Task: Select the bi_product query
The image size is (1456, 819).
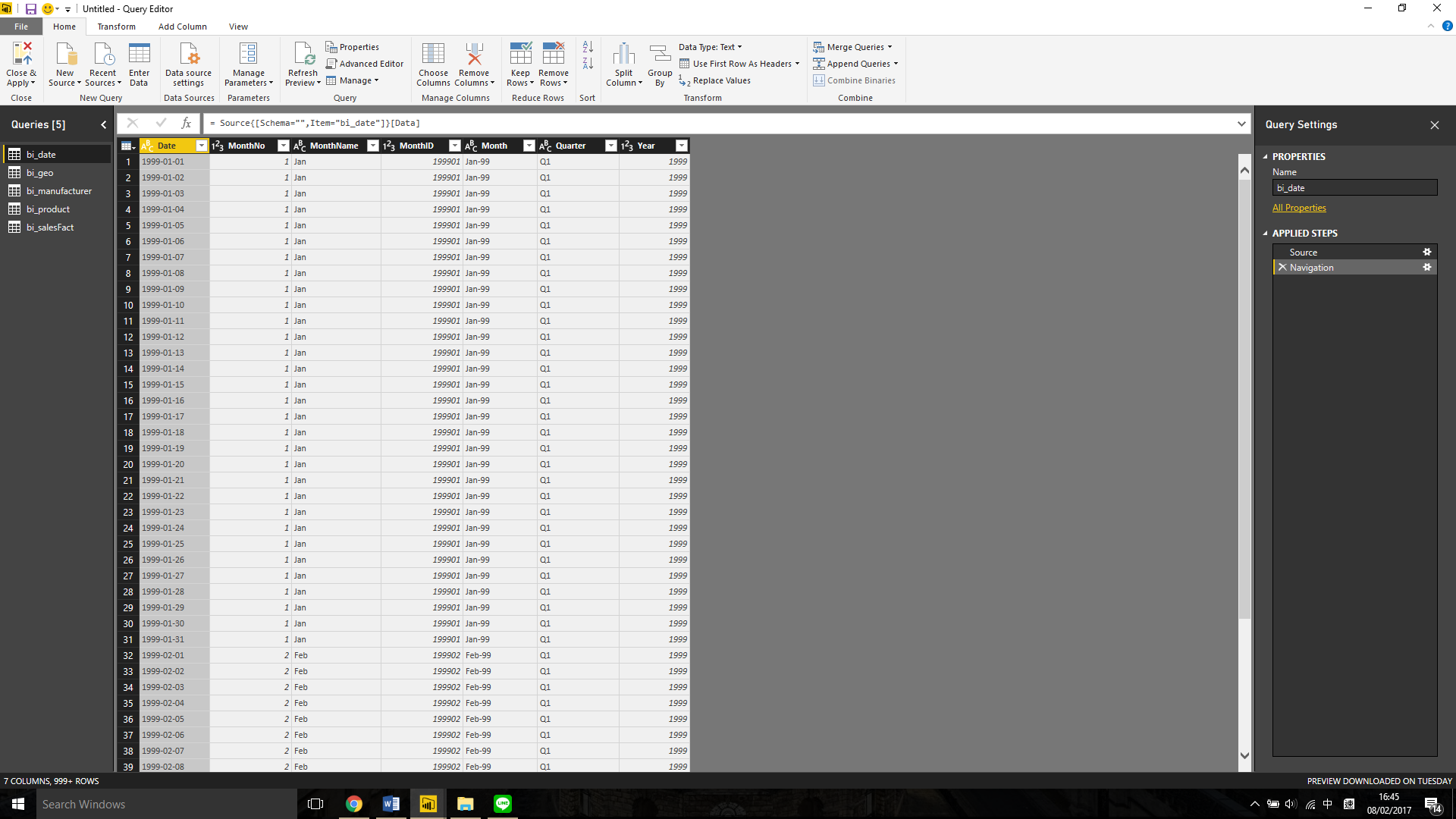Action: click(x=57, y=209)
